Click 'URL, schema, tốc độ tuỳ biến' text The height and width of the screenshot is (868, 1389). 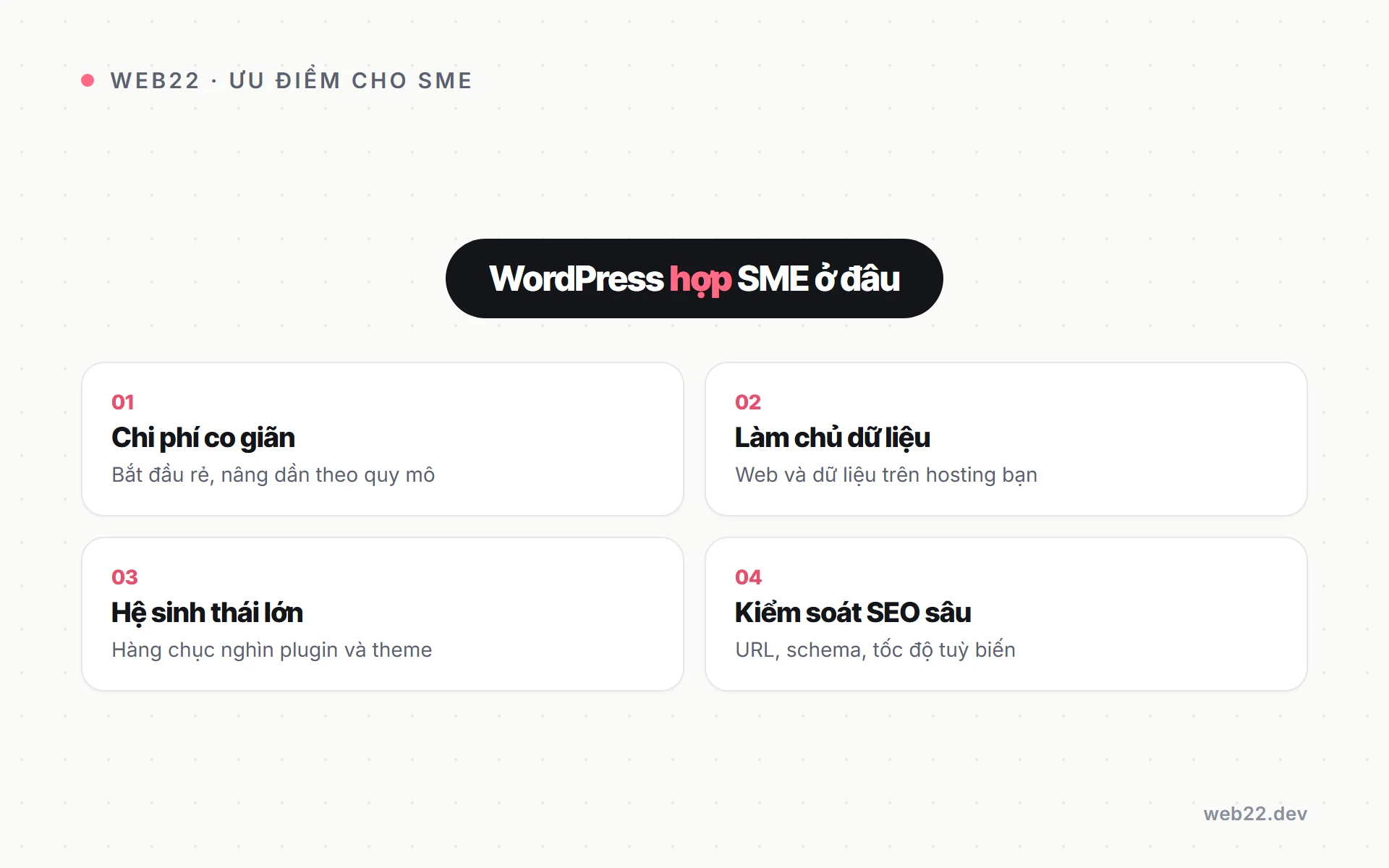coord(875,650)
